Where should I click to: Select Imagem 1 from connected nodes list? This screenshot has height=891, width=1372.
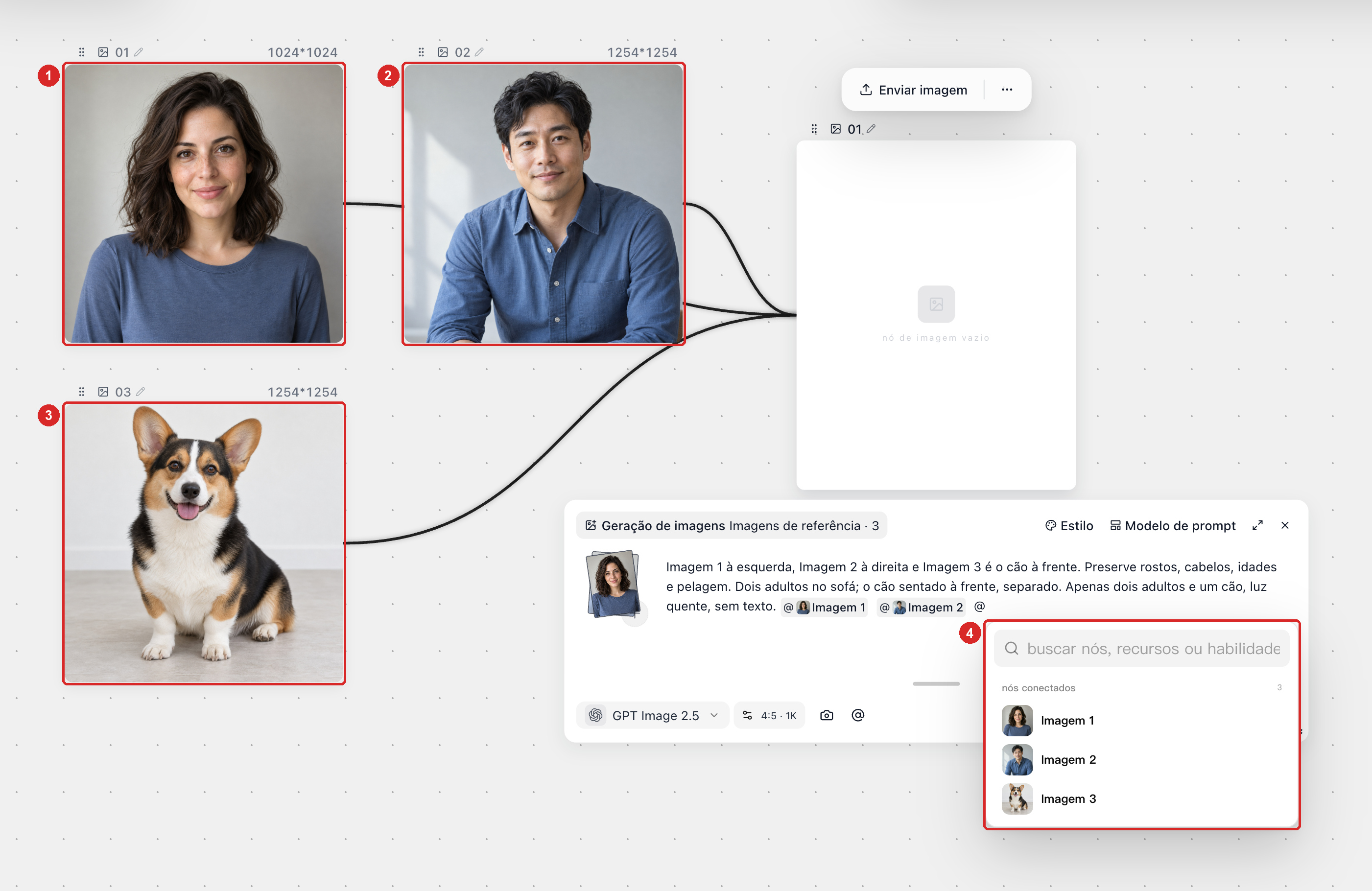click(x=1141, y=721)
